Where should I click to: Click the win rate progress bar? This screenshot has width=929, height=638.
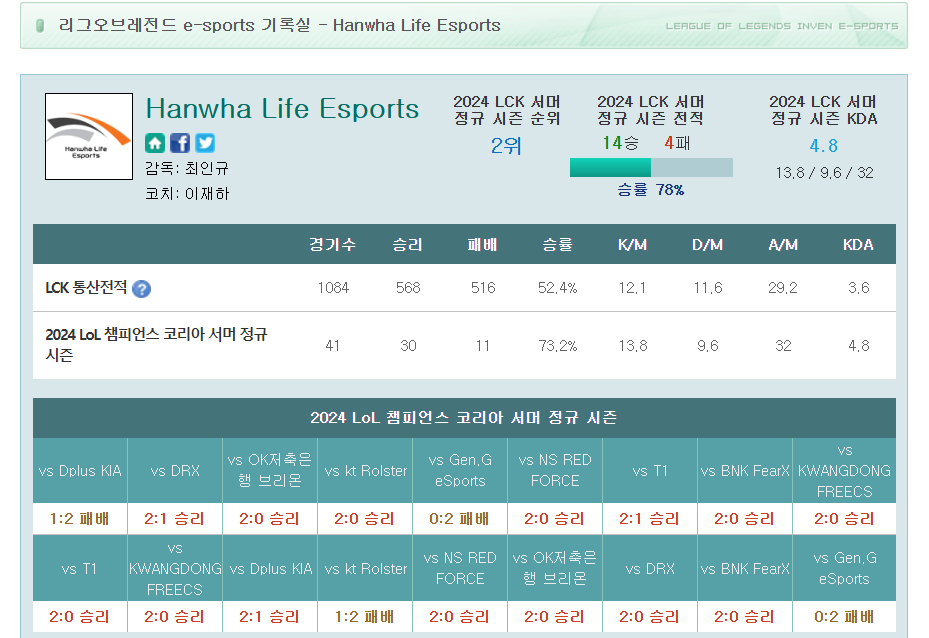point(651,167)
